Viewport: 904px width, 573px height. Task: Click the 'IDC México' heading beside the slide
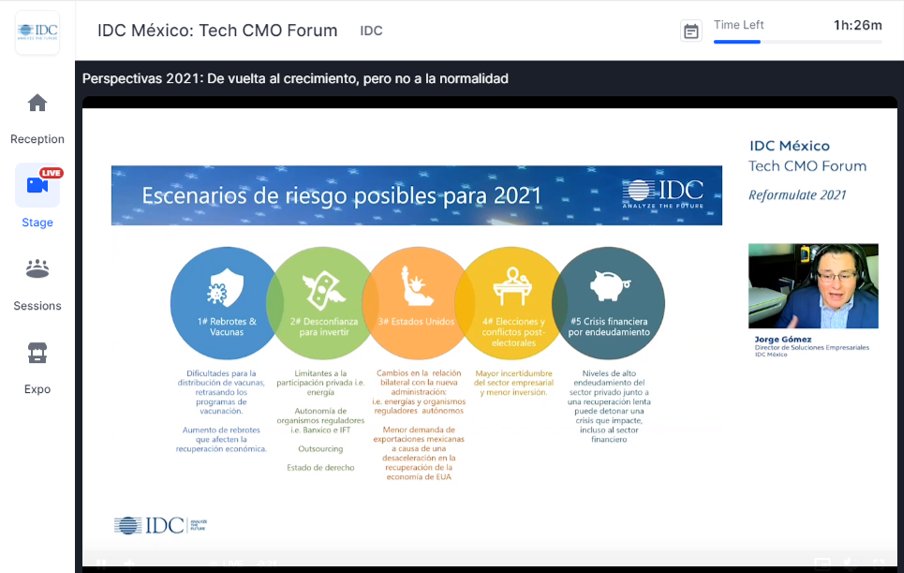[789, 146]
